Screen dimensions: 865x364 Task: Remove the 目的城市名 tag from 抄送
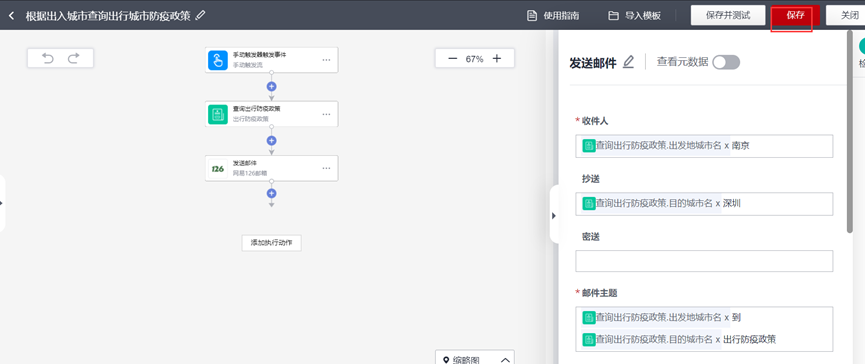click(718, 204)
